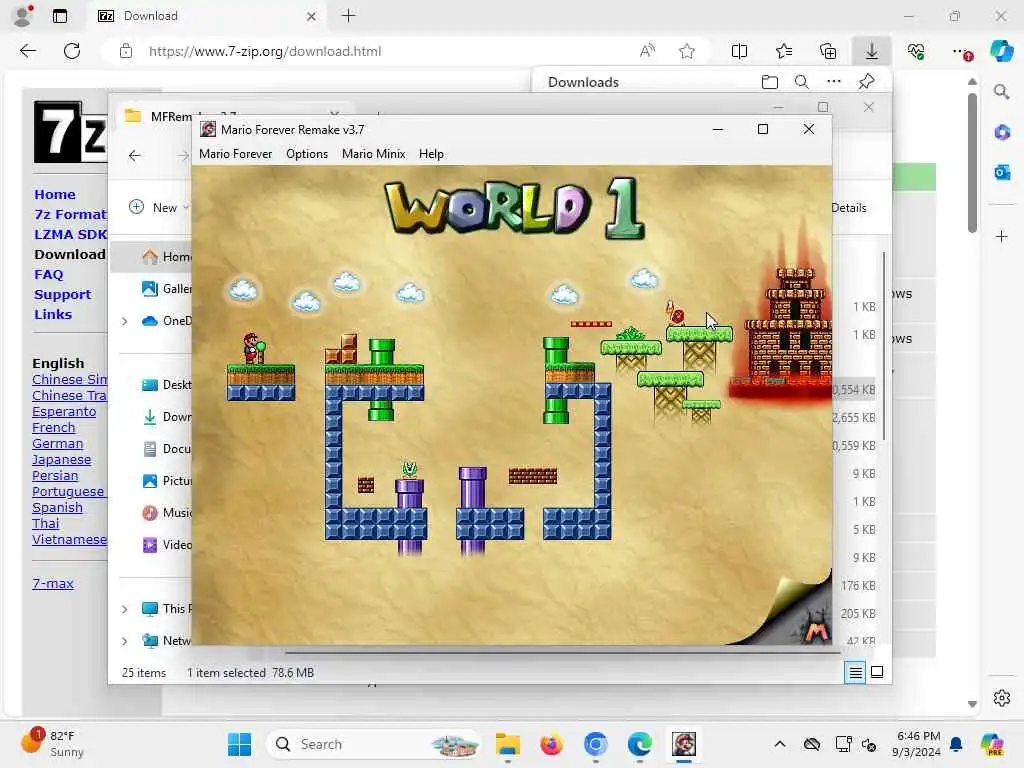
Task: Expand Network in navigation pane
Action: click(x=124, y=641)
